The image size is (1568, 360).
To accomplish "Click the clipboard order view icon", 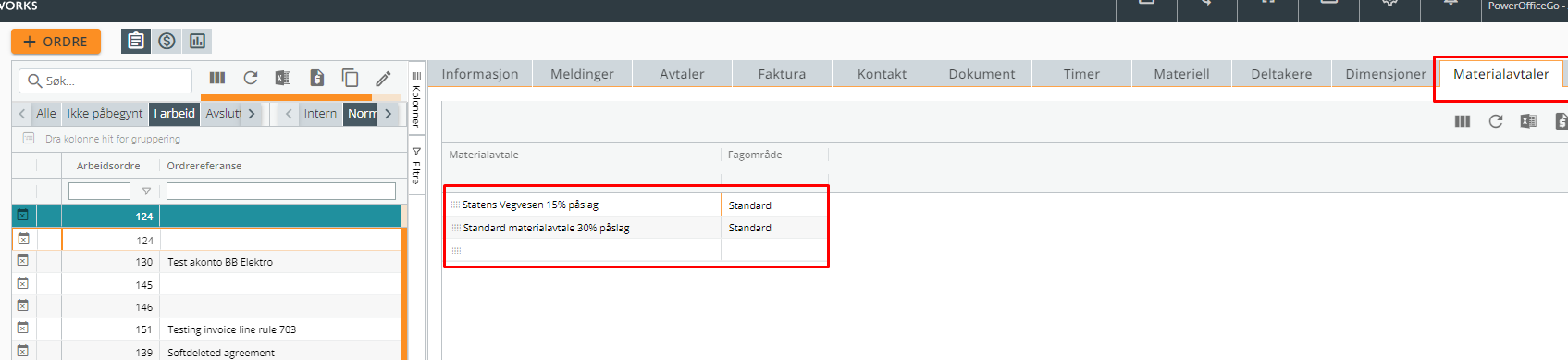I will coord(136,41).
